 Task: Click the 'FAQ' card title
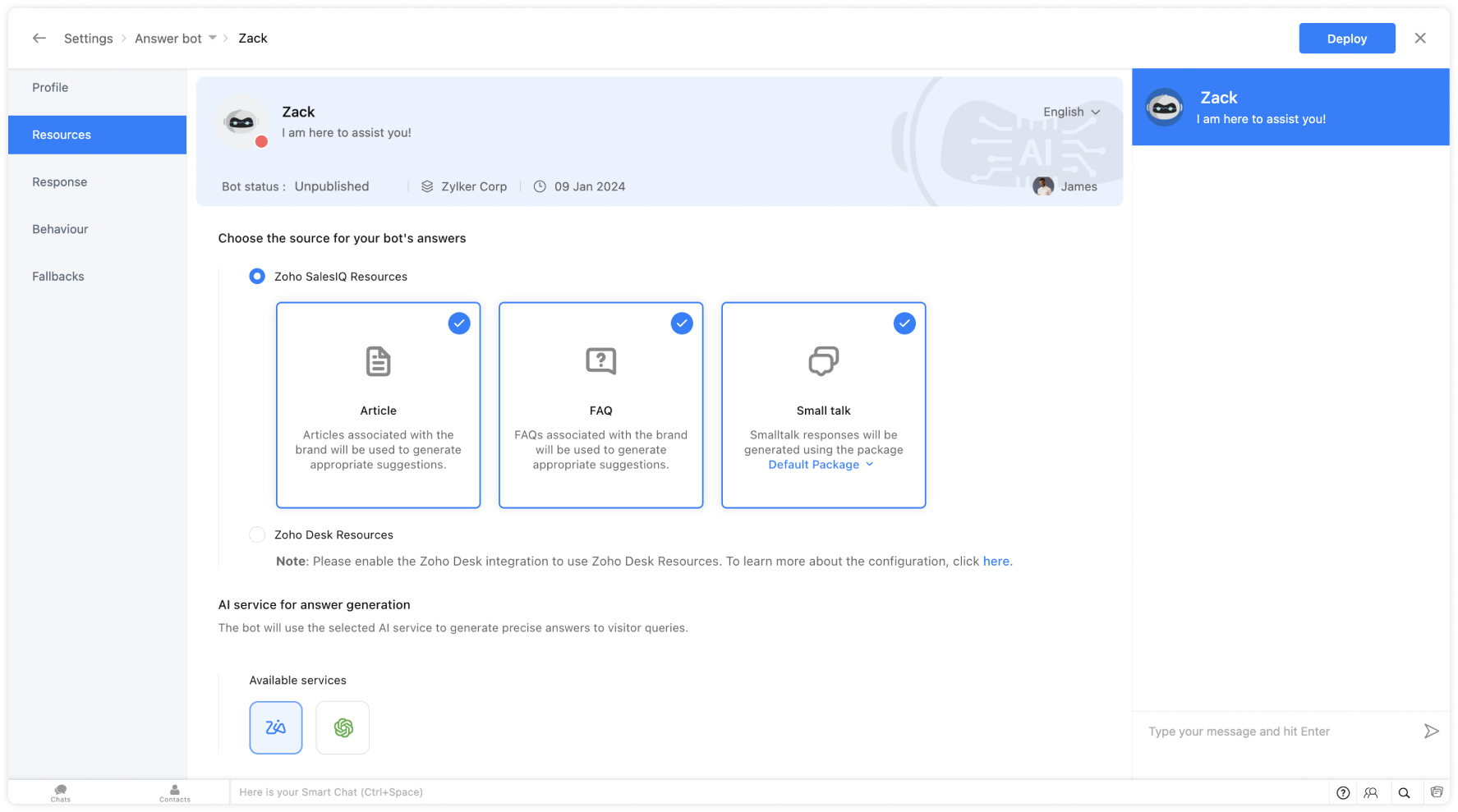coord(601,411)
